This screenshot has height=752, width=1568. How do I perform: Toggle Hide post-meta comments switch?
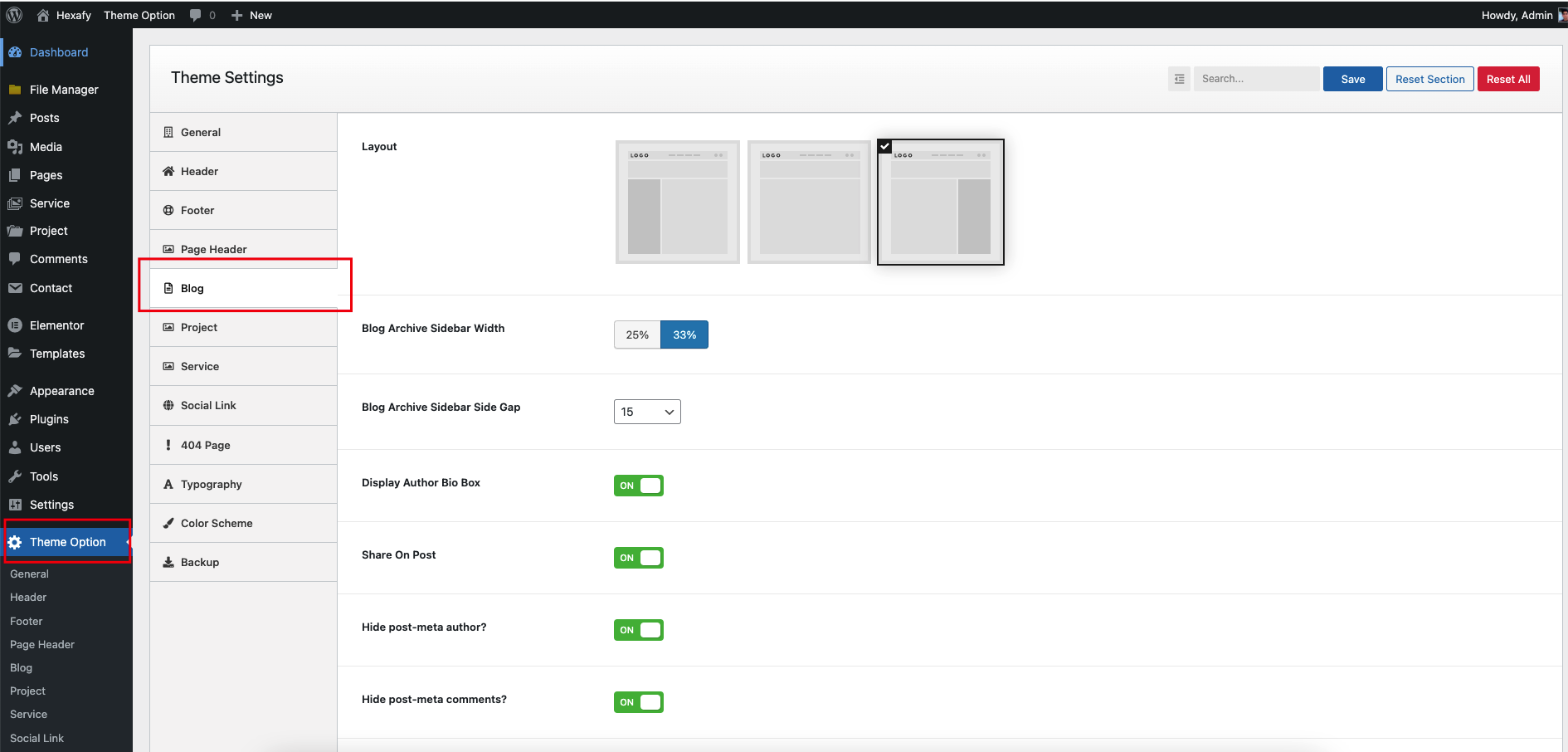639,702
